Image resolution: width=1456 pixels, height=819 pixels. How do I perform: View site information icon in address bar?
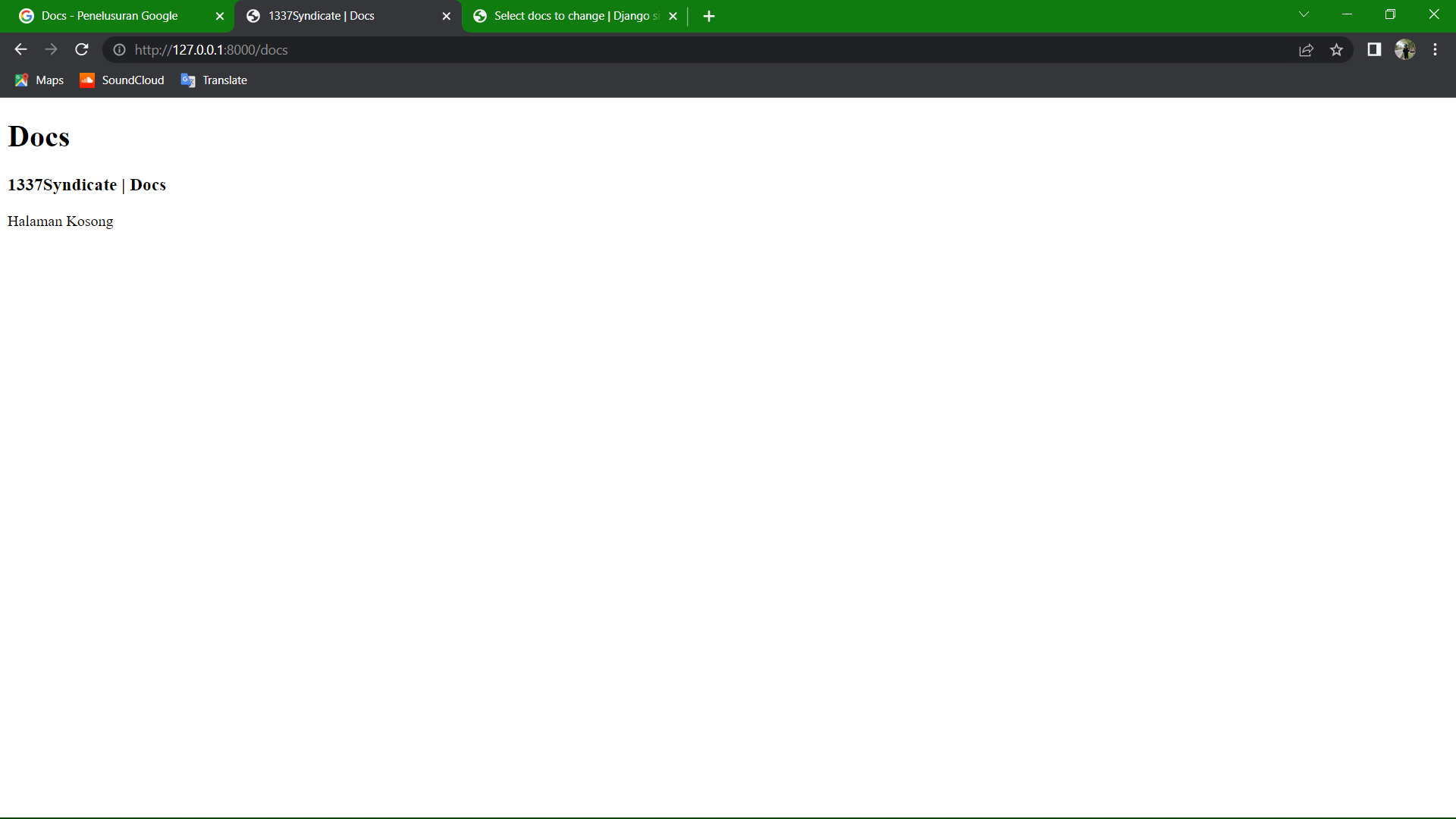(x=119, y=49)
